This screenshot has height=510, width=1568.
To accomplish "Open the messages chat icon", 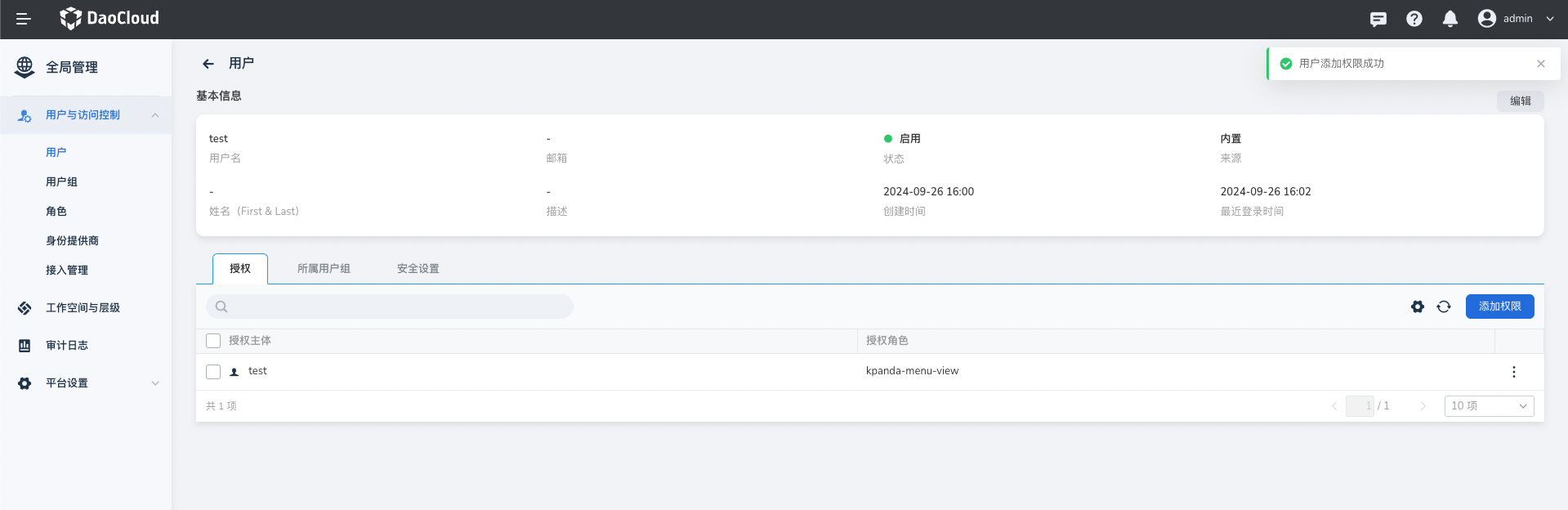I will [x=1378, y=19].
